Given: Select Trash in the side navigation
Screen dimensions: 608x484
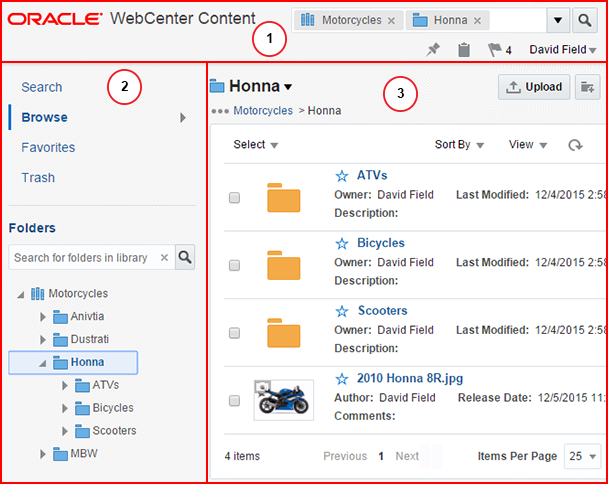Looking at the screenshot, I should point(38,178).
